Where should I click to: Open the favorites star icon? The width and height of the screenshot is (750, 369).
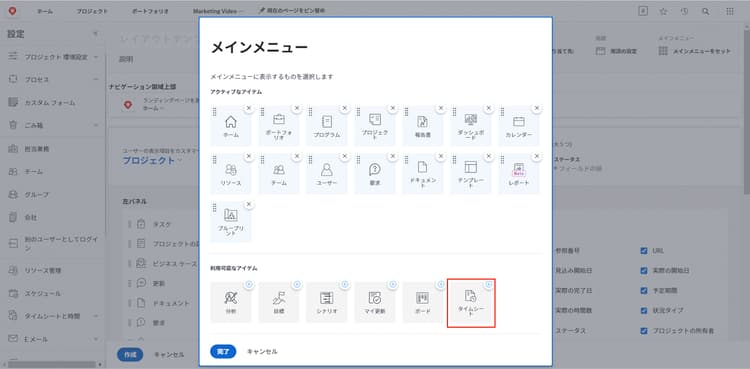click(x=663, y=11)
